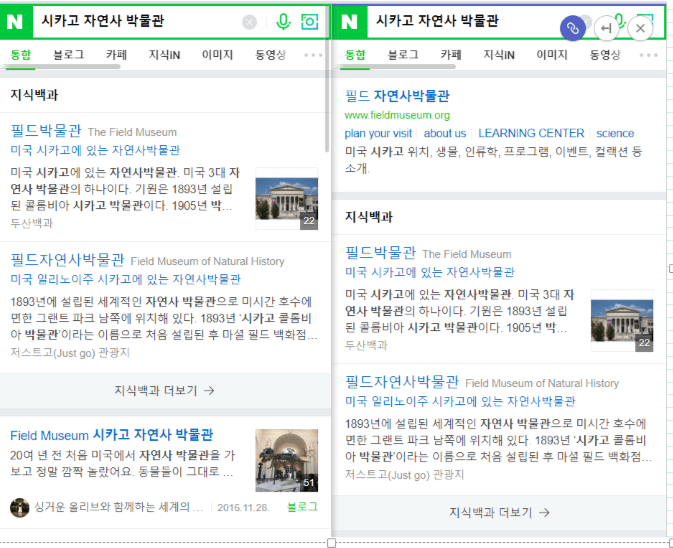Viewport: 673px width, 548px height.
Task: Select the 지식IN tab in left panel
Action: pyautogui.click(x=164, y=55)
